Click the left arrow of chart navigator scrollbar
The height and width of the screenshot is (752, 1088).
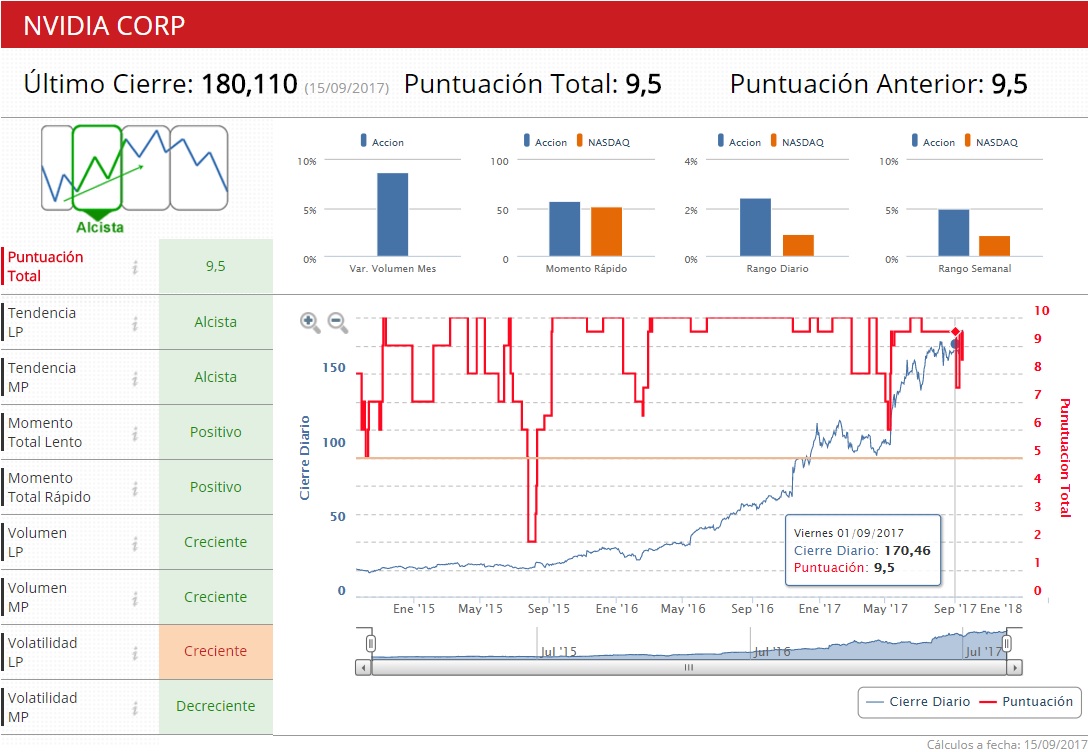tap(364, 668)
